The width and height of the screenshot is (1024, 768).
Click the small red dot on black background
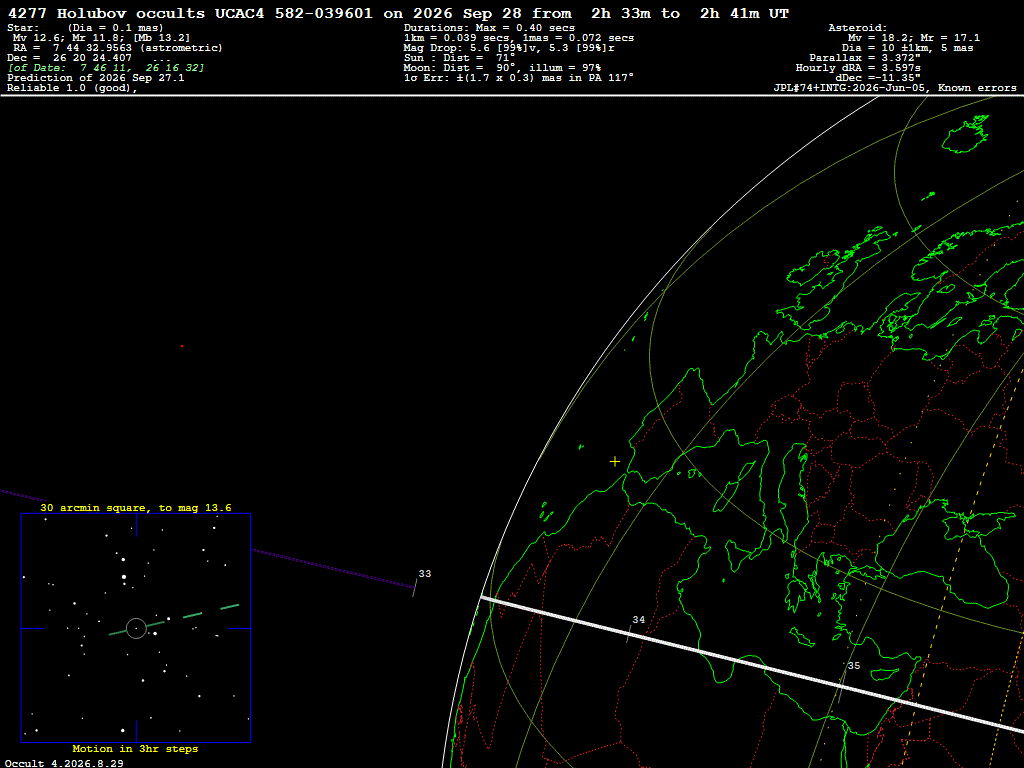182,346
